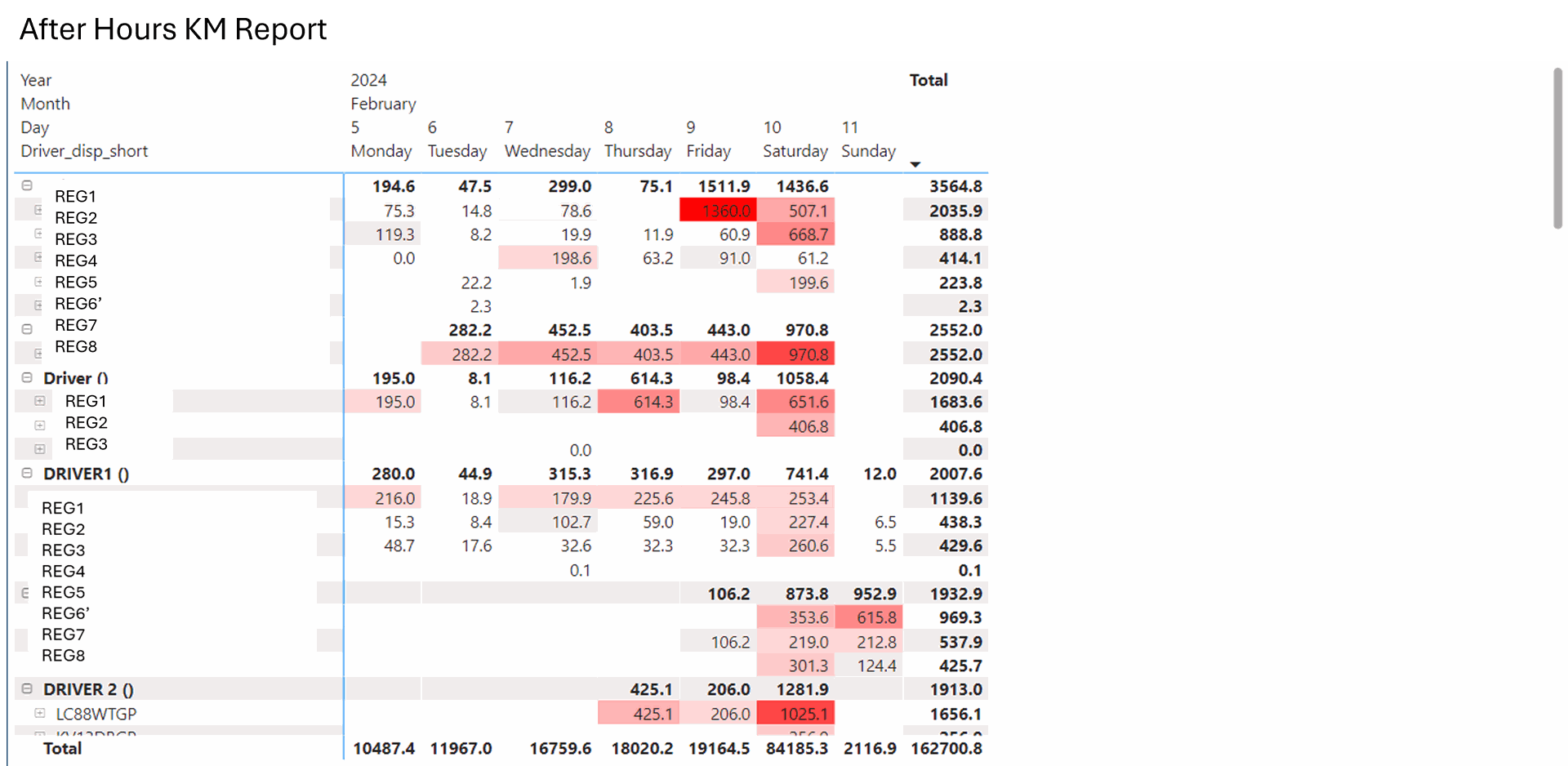Select the red 1360.0 highlighted cell
Image resolution: width=1568 pixels, height=766 pixels.
[x=718, y=210]
